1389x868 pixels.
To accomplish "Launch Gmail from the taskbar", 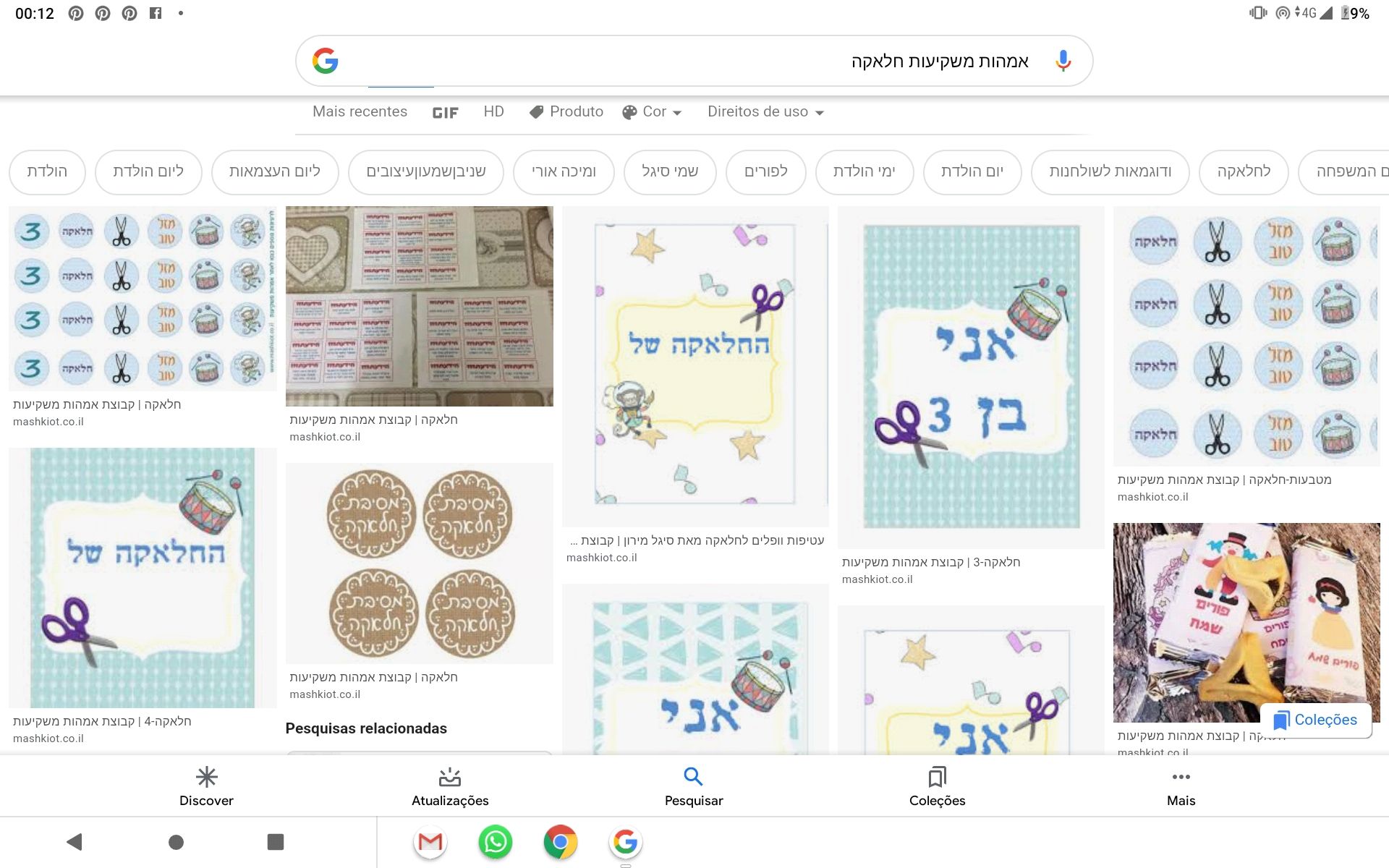I will [x=430, y=842].
